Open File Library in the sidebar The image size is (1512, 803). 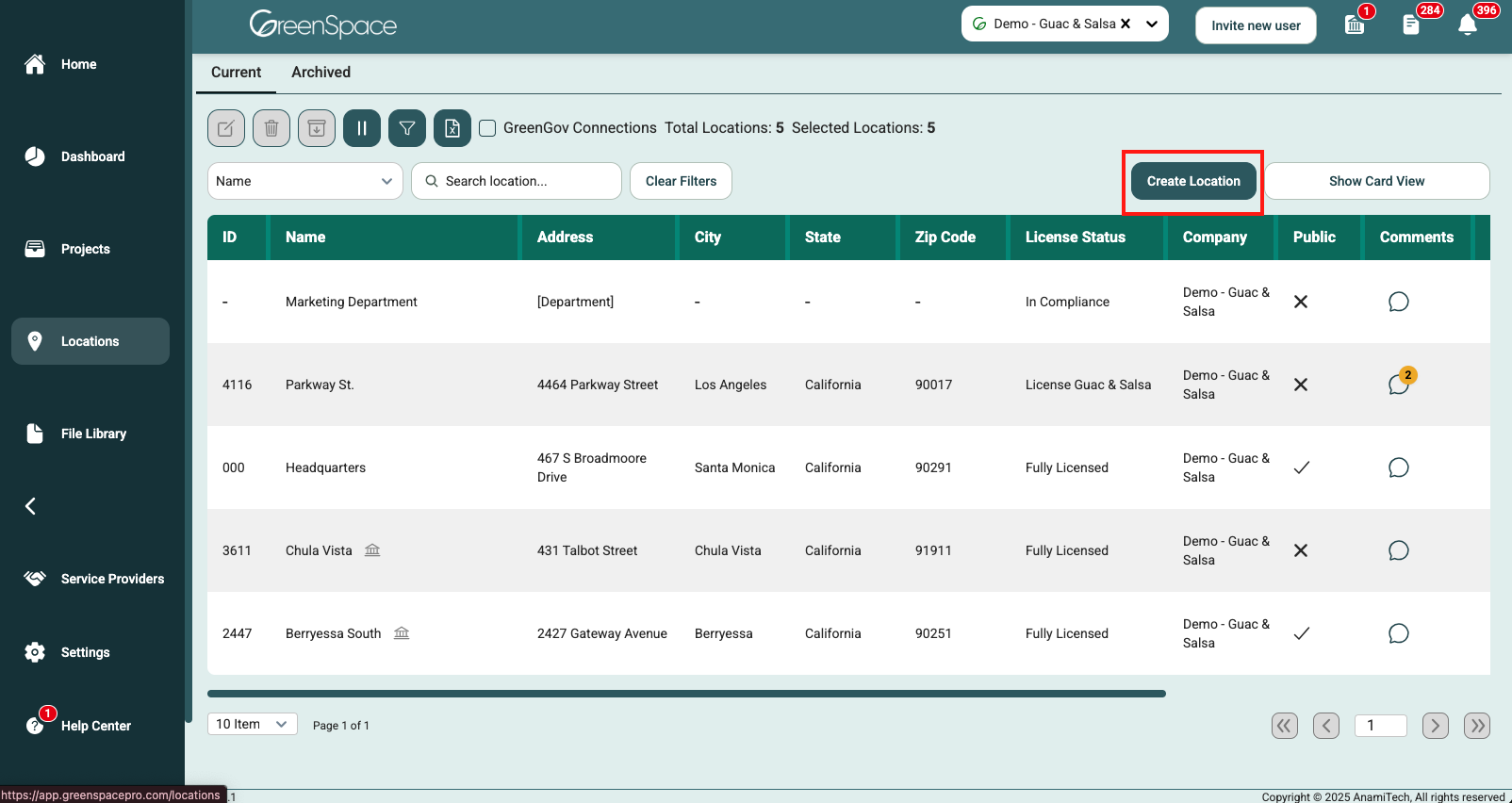[x=90, y=434]
